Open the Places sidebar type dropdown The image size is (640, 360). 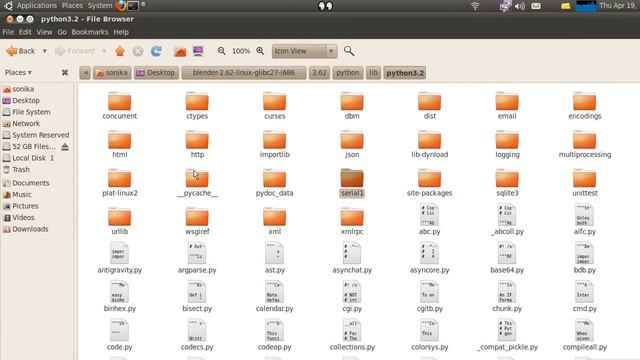pos(18,73)
